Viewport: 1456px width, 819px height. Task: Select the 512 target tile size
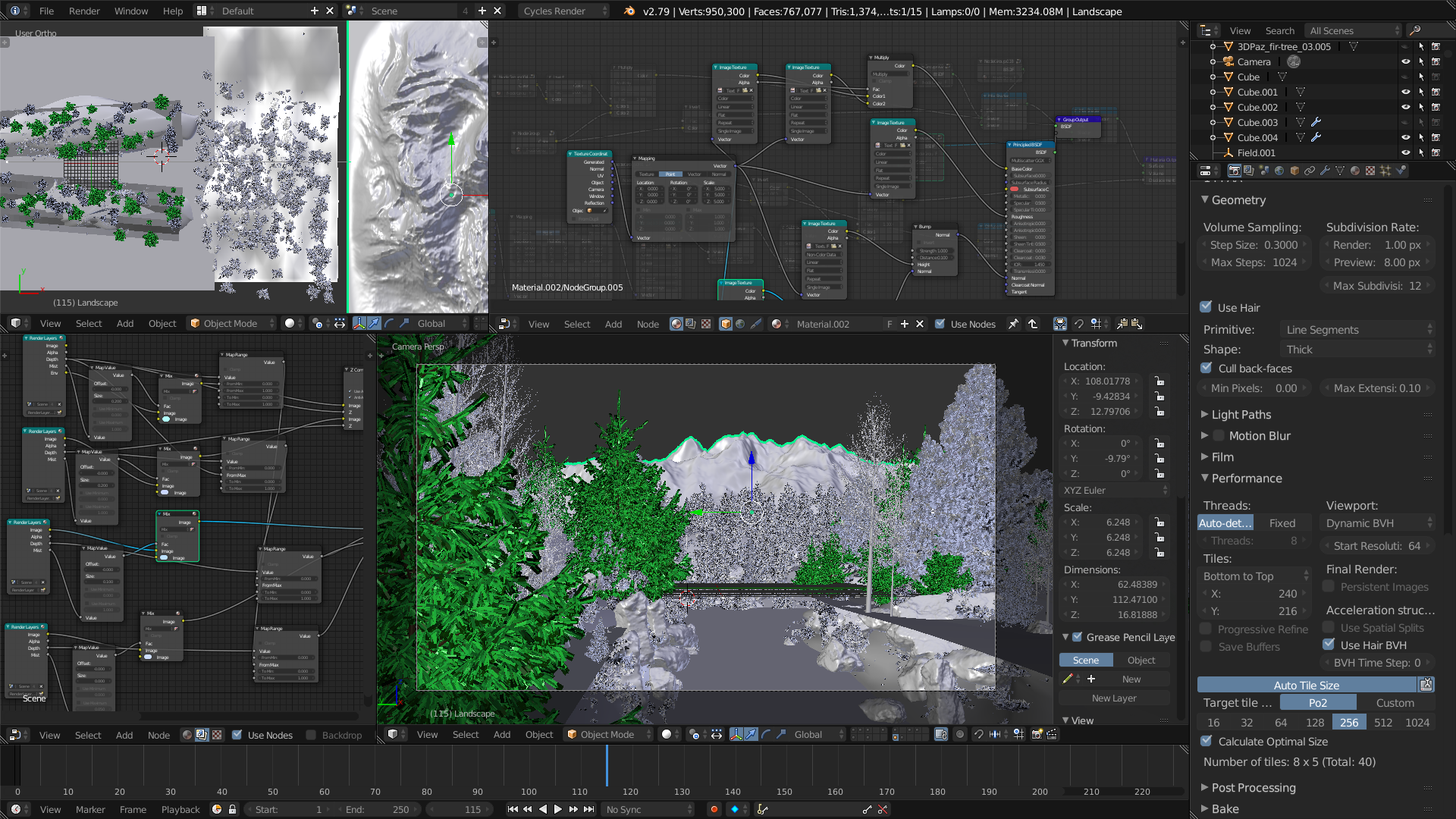click(1383, 723)
